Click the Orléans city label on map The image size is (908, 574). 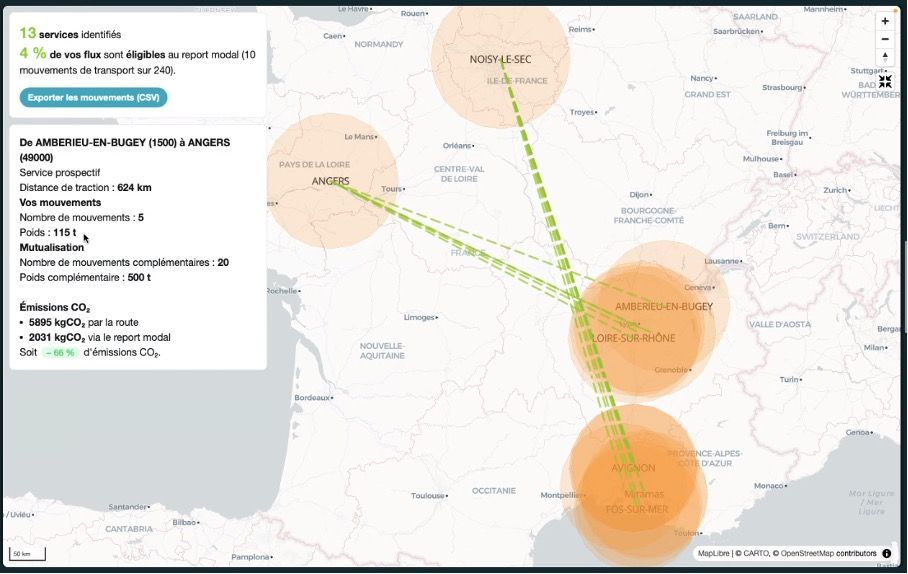tap(457, 145)
